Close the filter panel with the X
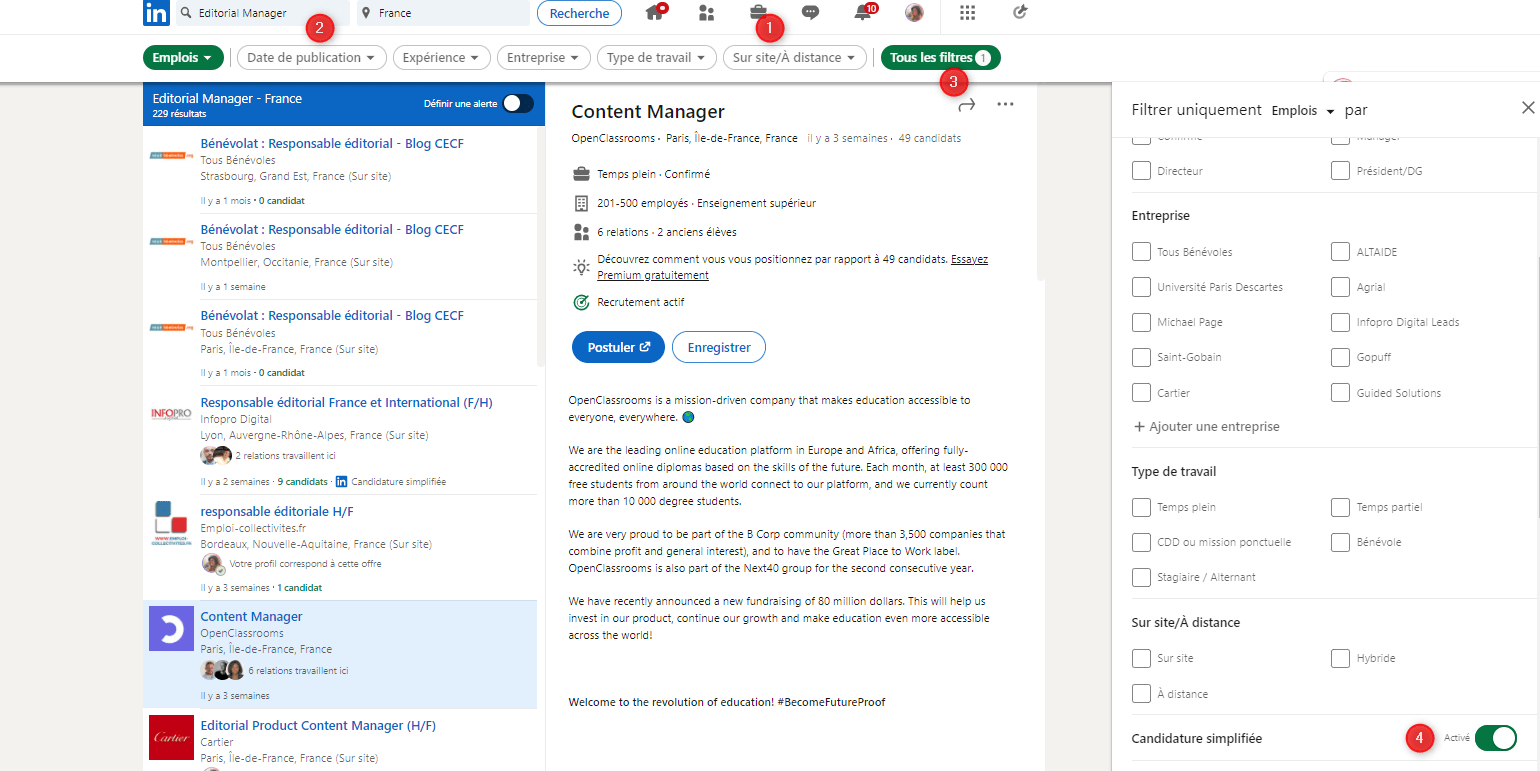This screenshot has height=771, width=1540. 1527,108
